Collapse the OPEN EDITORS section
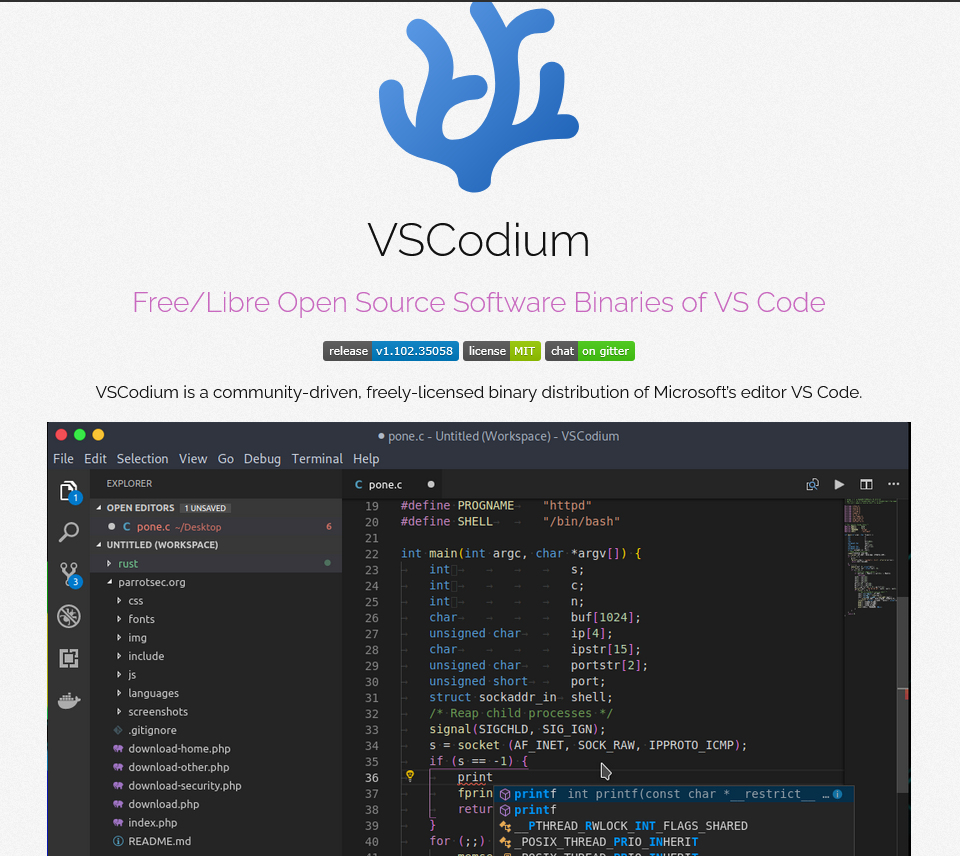960x856 pixels. (x=99, y=508)
